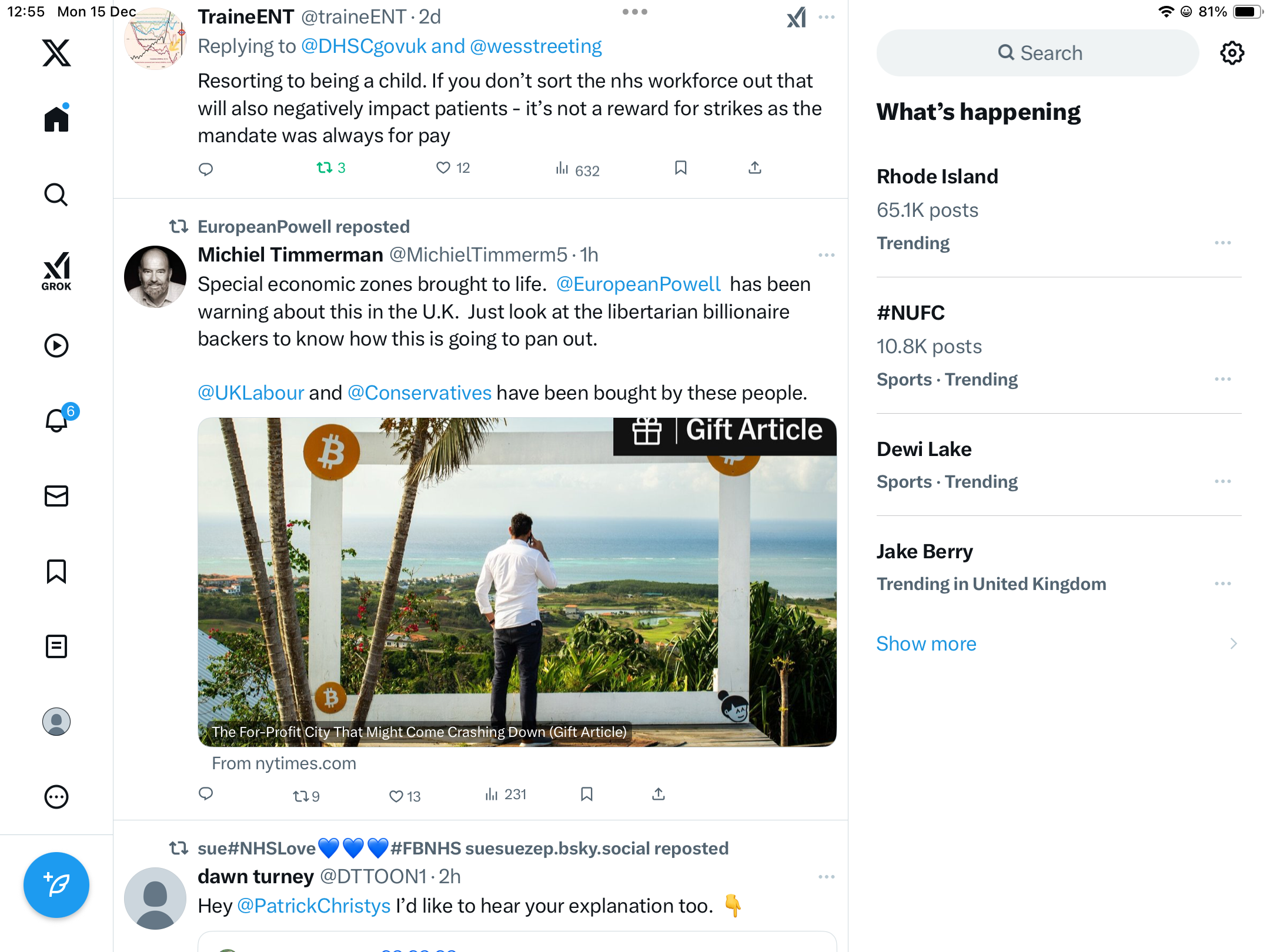Open the #NUFC trending topic
The height and width of the screenshot is (952, 1270).
tap(911, 313)
